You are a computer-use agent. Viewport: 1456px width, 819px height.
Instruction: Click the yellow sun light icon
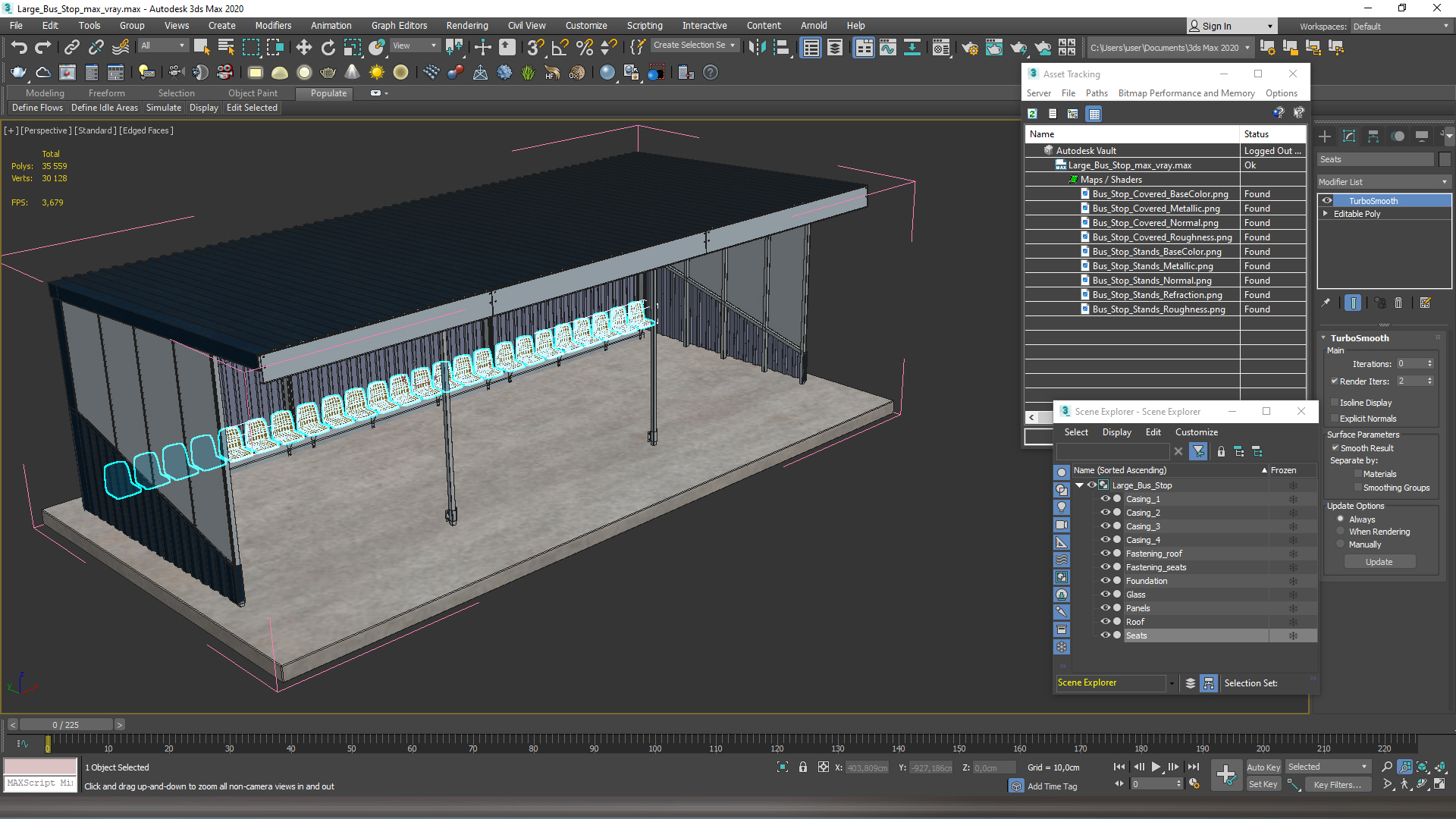tap(376, 73)
